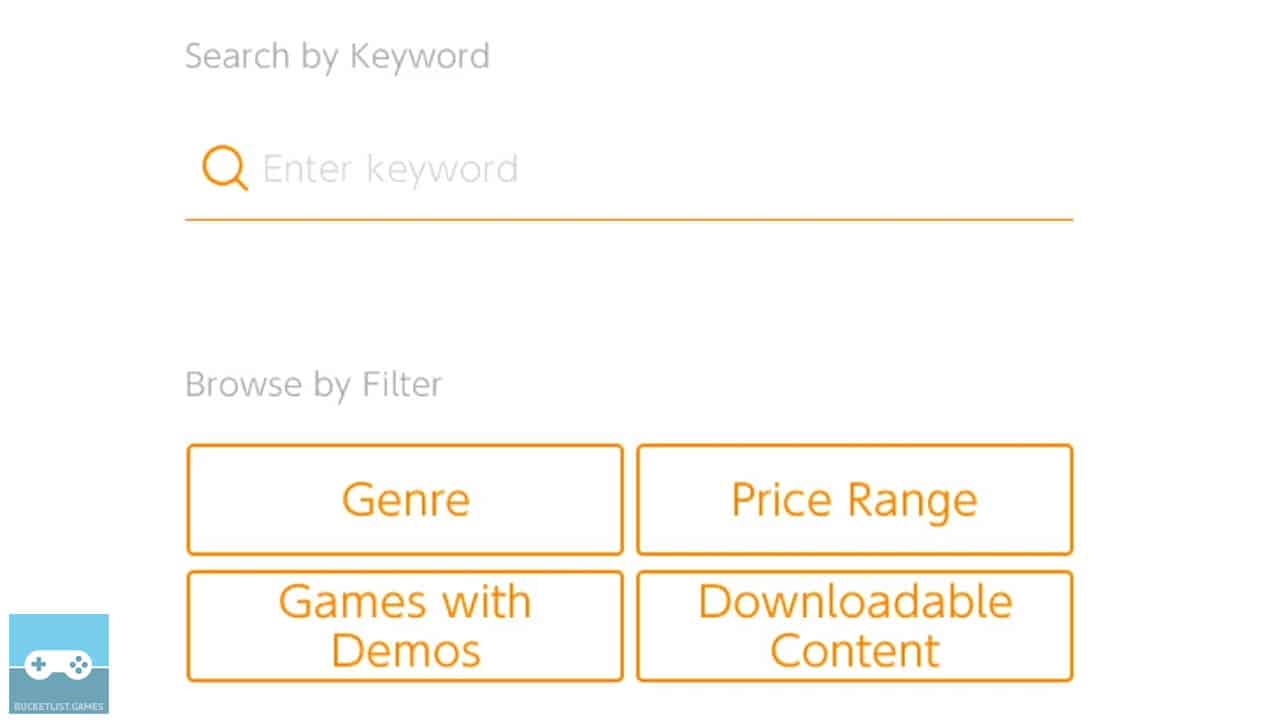Click the game controller icon in the watermark
The height and width of the screenshot is (720, 1280).
(x=57, y=666)
